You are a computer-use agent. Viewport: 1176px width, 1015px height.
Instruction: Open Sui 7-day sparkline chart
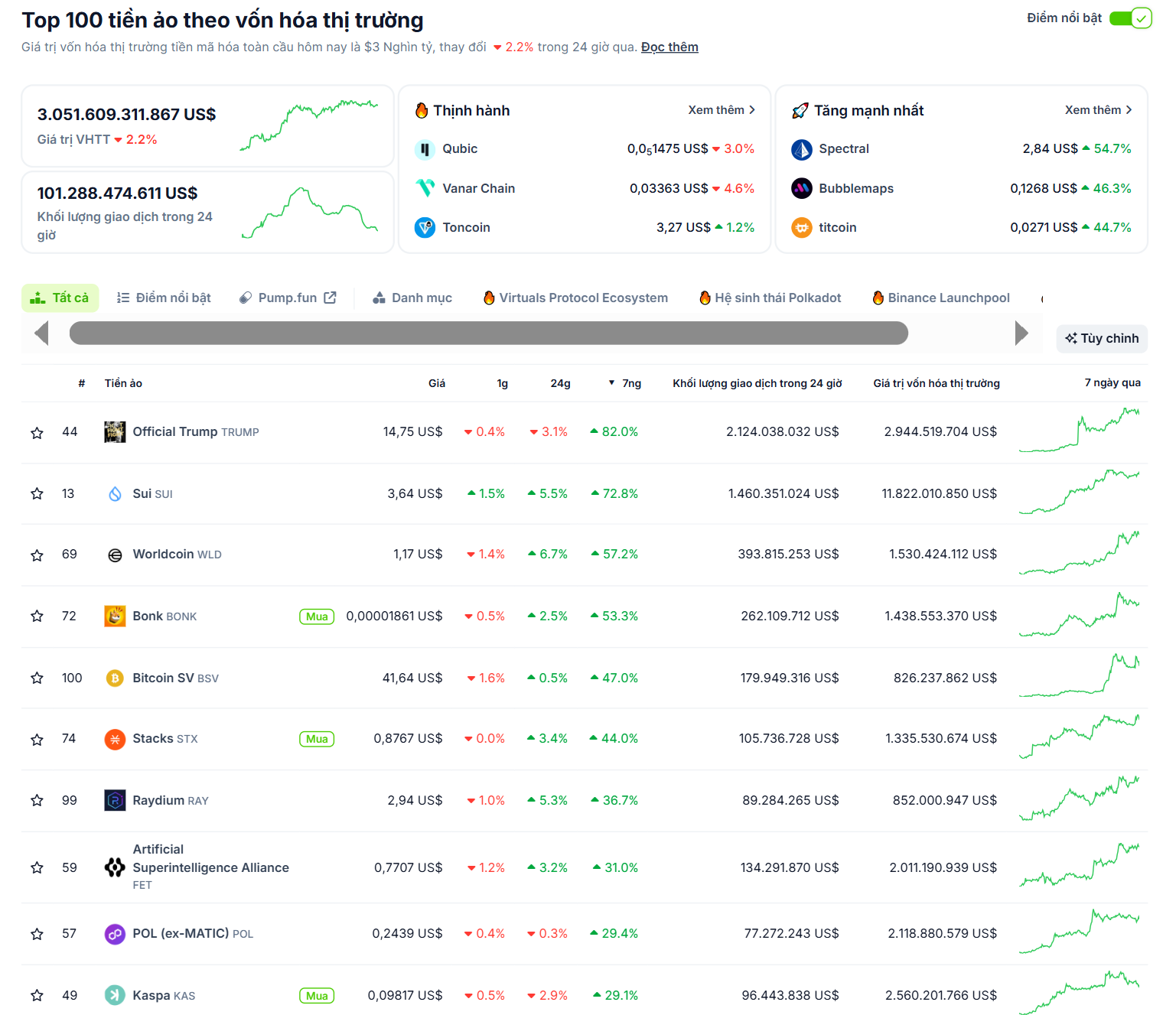click(x=1079, y=492)
